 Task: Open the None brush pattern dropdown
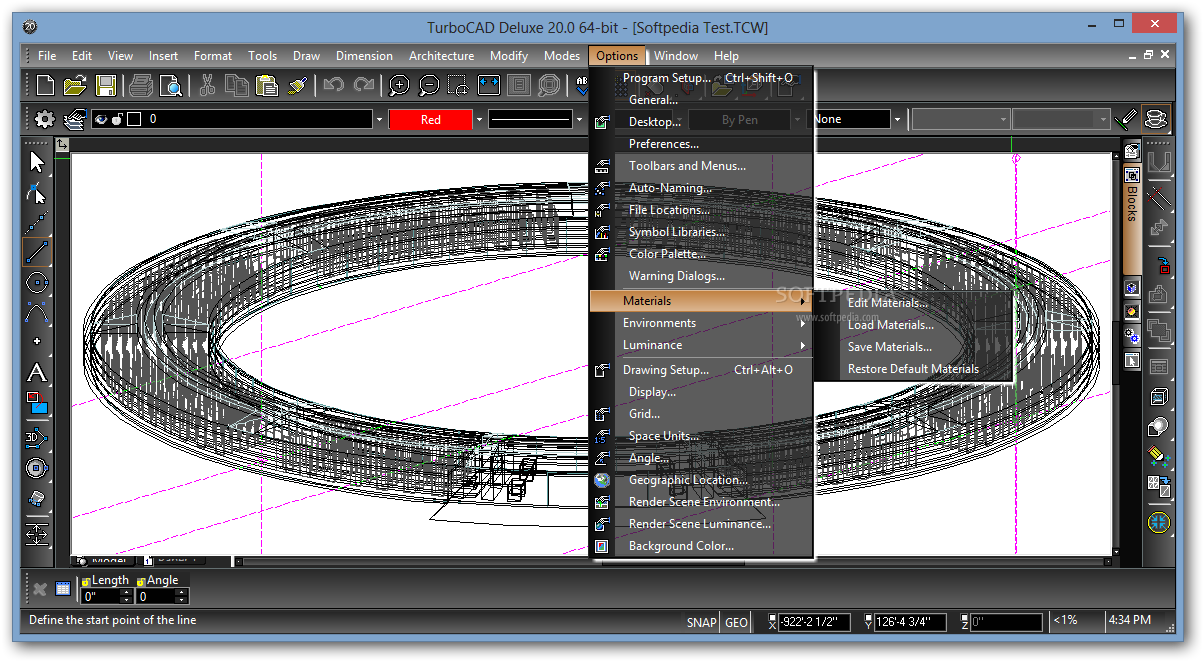pyautogui.click(x=897, y=120)
